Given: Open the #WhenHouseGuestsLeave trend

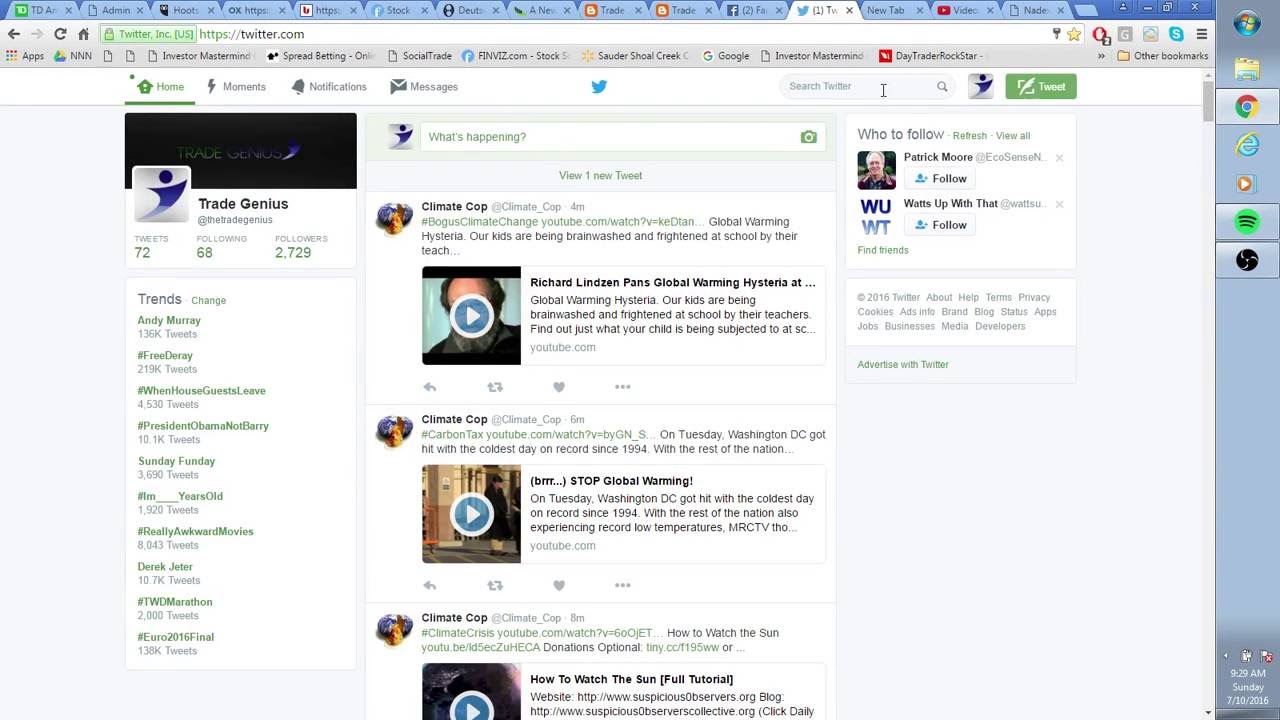Looking at the screenshot, I should point(201,390).
